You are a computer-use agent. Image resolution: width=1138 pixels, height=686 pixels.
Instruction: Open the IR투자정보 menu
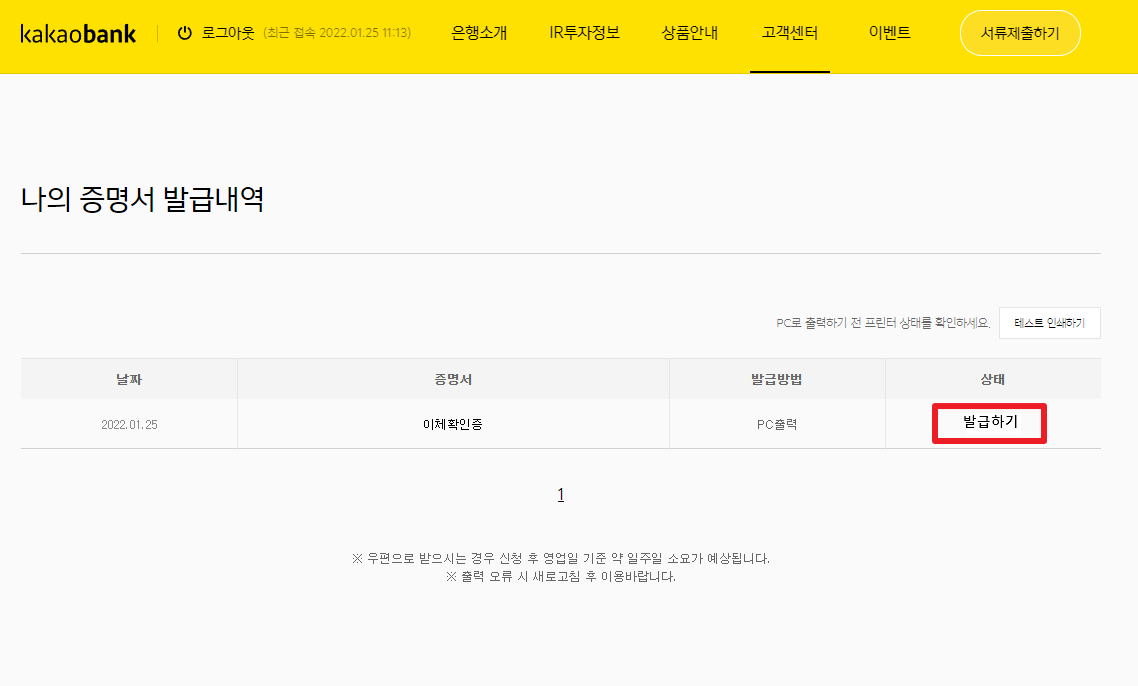(584, 33)
